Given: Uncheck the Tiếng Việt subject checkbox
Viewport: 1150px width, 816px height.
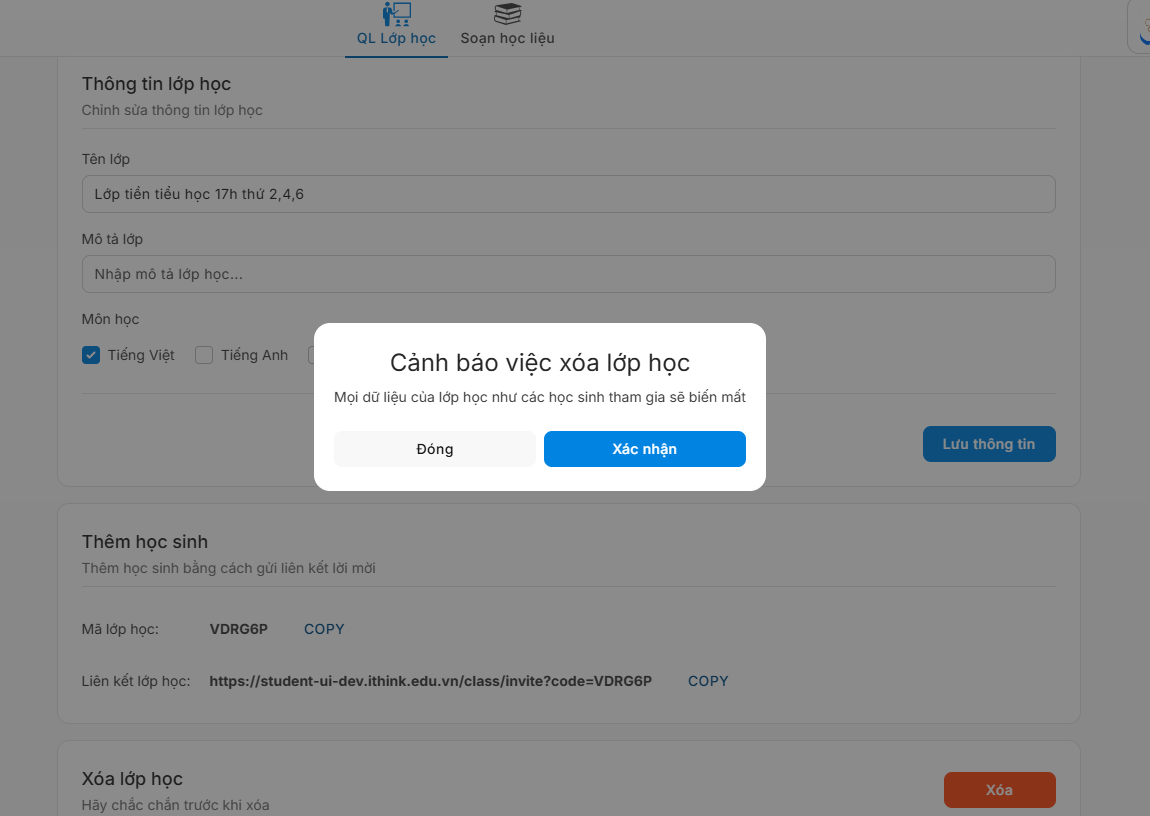Looking at the screenshot, I should pos(91,354).
